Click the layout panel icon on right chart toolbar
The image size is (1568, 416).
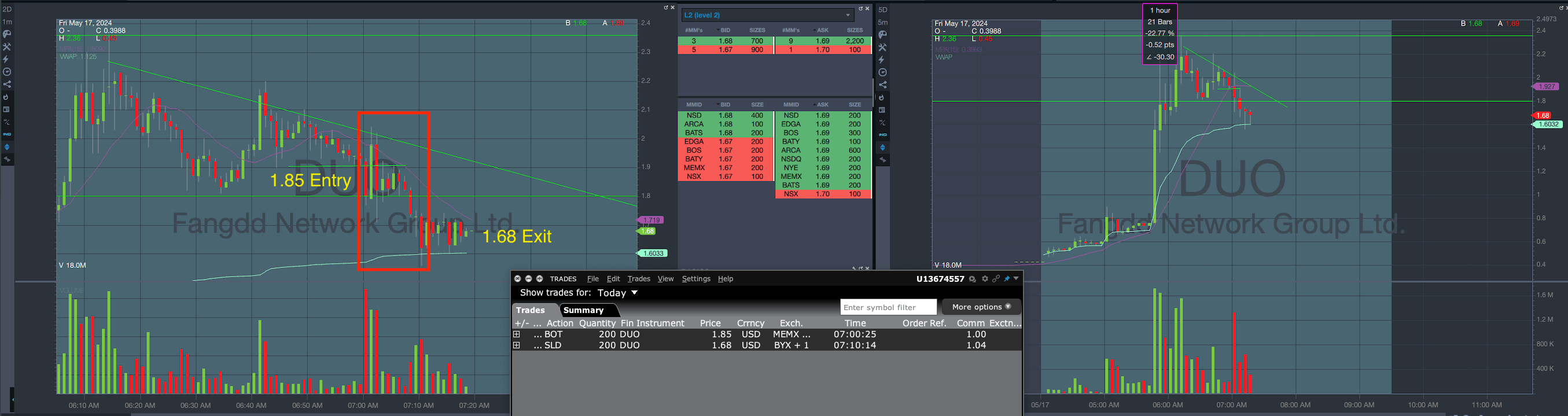882,111
